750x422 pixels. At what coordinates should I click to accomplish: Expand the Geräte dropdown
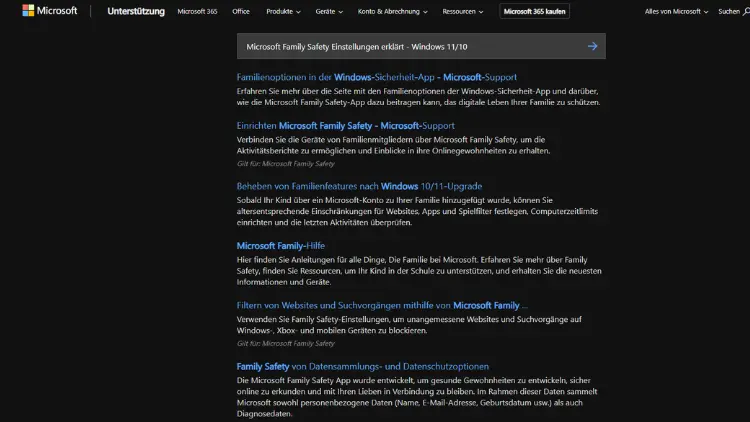point(329,11)
